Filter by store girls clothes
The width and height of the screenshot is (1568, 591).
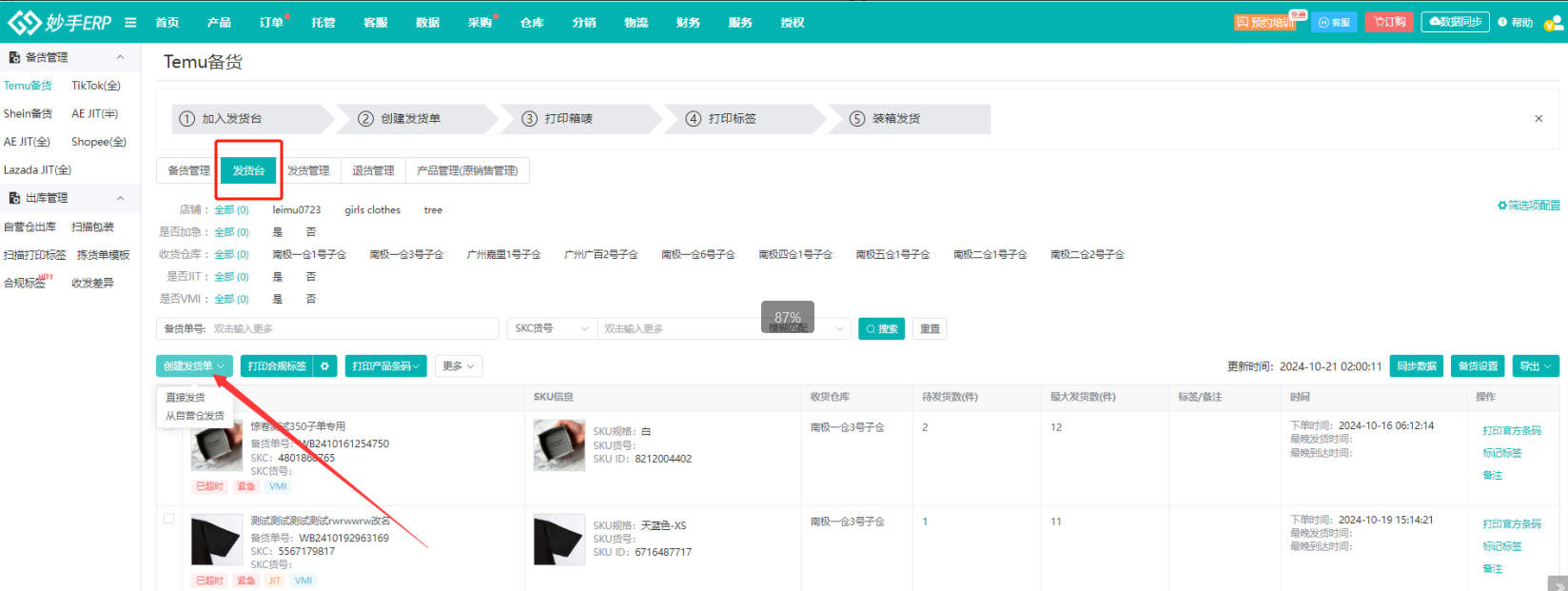click(372, 210)
